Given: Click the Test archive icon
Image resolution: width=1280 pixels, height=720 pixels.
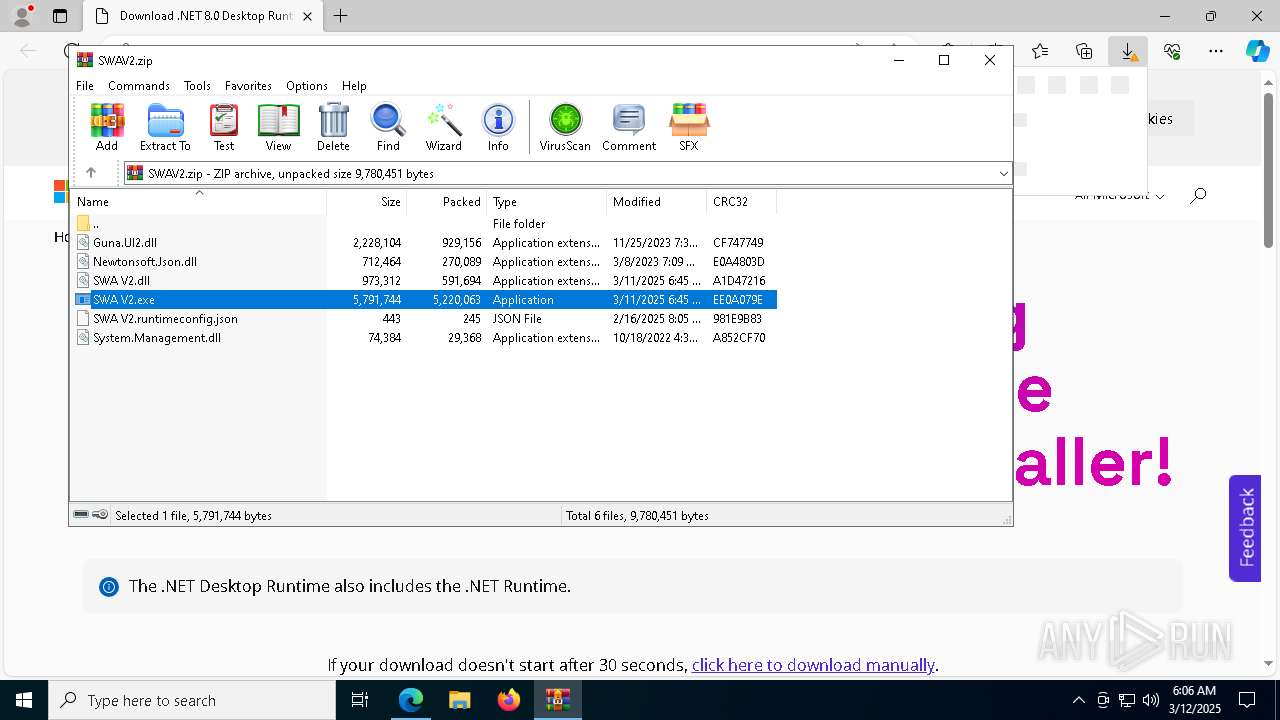Looking at the screenshot, I should 224,127.
